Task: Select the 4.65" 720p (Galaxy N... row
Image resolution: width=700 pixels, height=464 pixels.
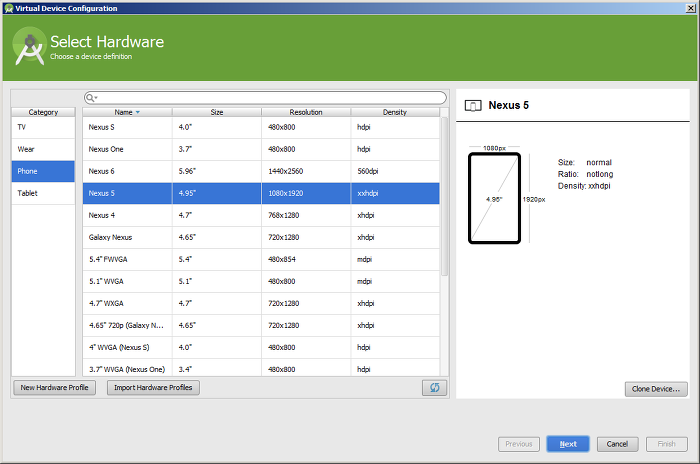Action: coord(261,325)
